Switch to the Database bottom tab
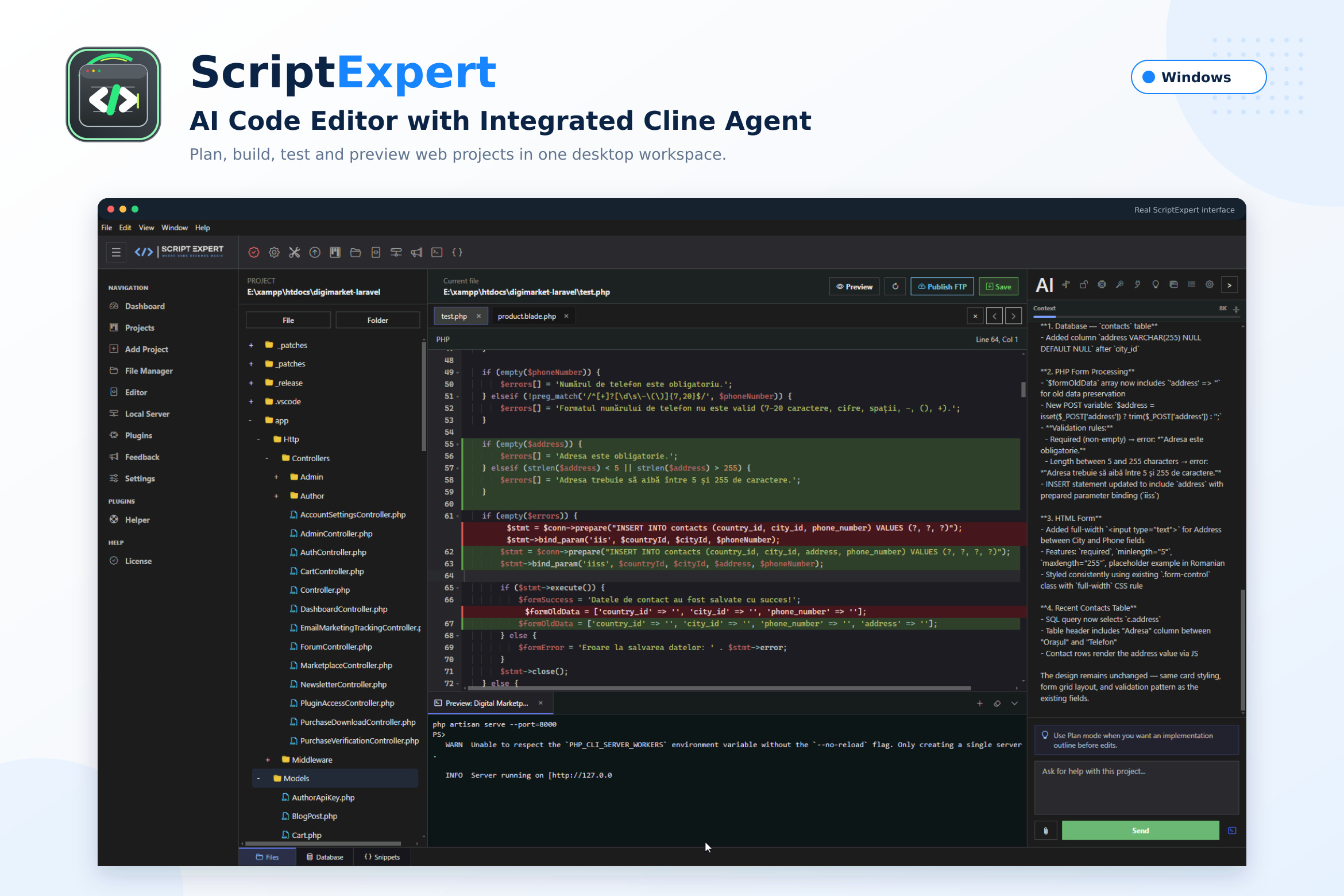The image size is (1344, 896). pos(325,857)
